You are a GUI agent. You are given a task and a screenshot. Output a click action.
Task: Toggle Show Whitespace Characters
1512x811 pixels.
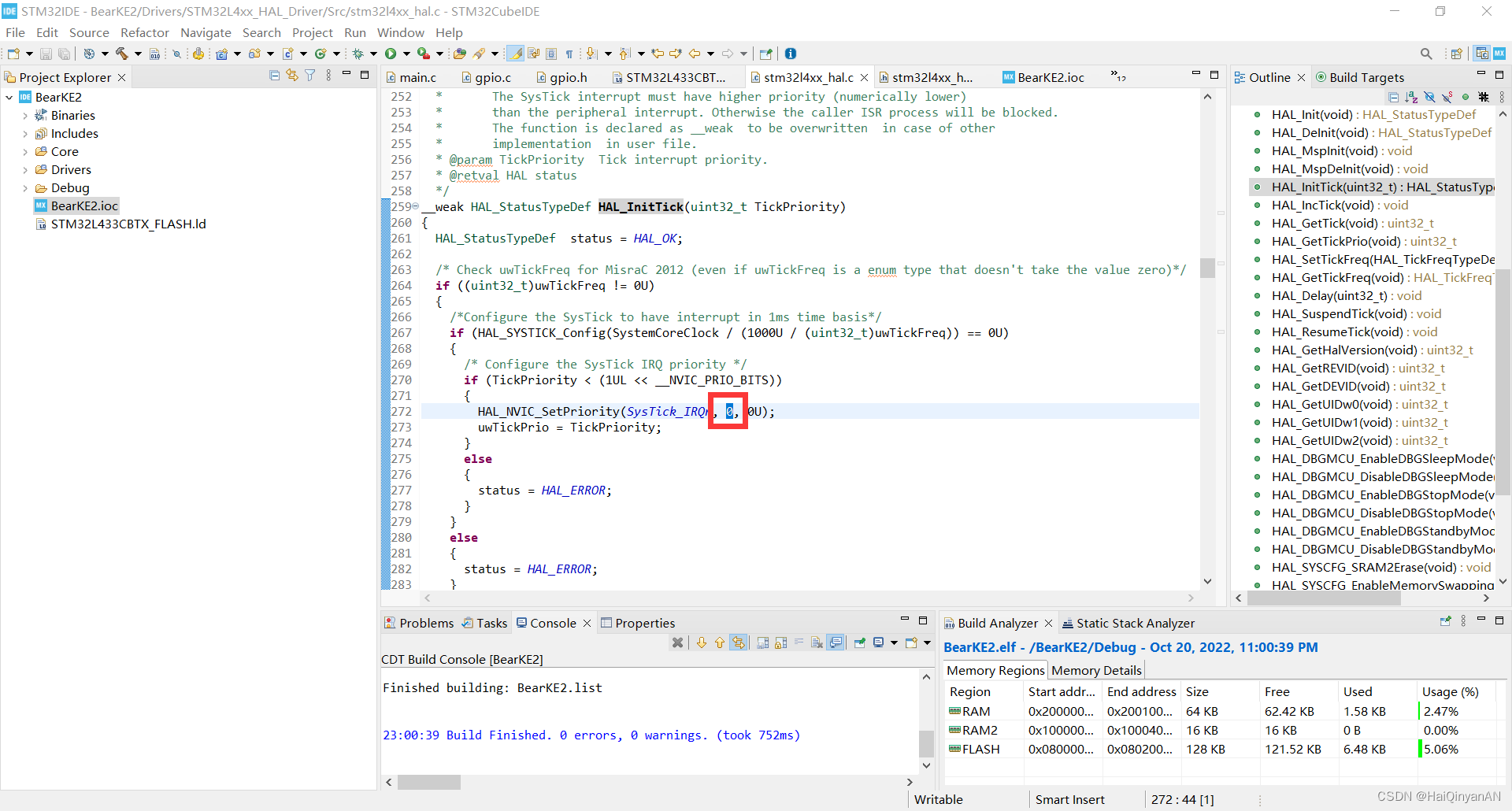click(569, 54)
